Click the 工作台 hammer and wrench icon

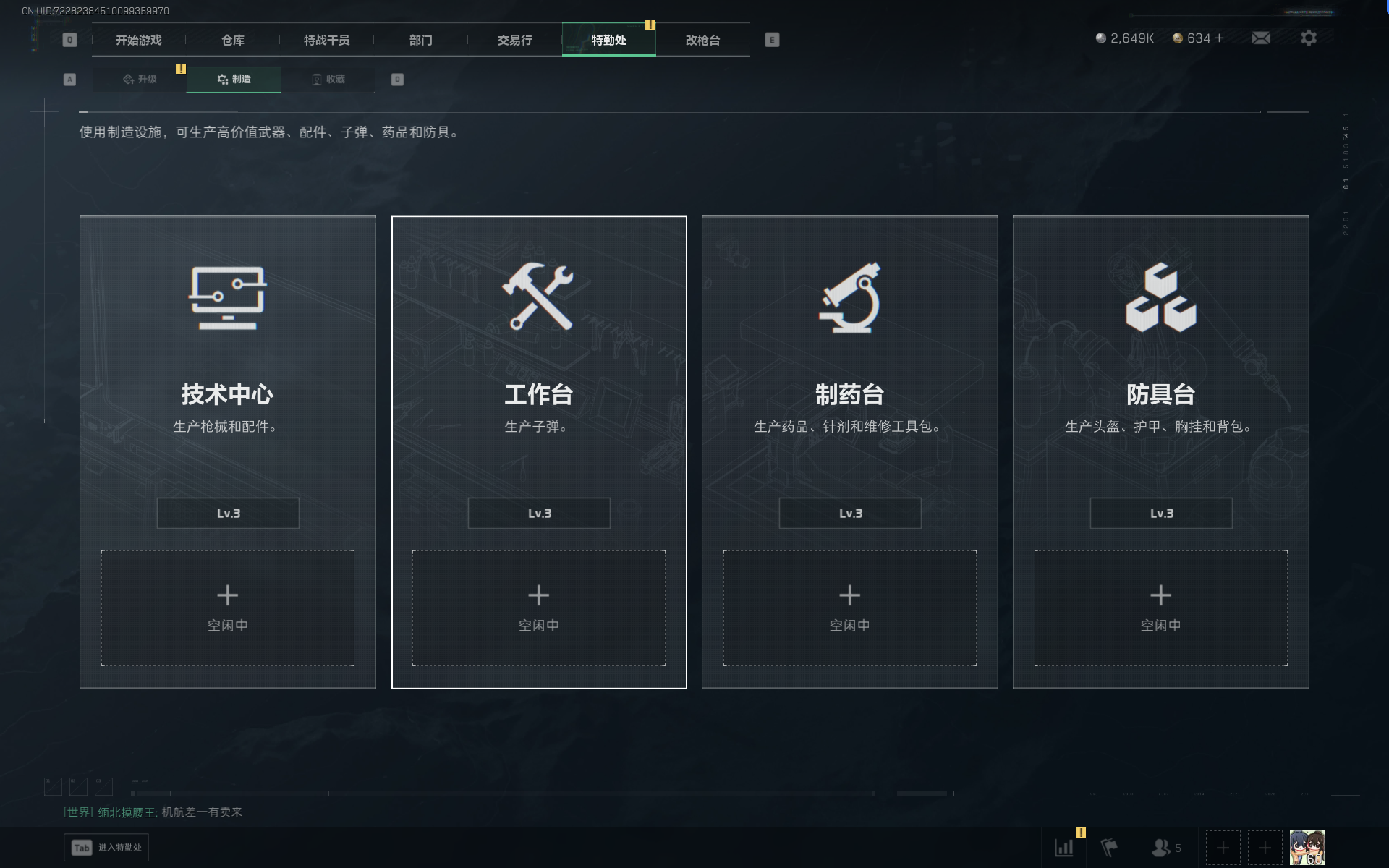pyautogui.click(x=538, y=297)
